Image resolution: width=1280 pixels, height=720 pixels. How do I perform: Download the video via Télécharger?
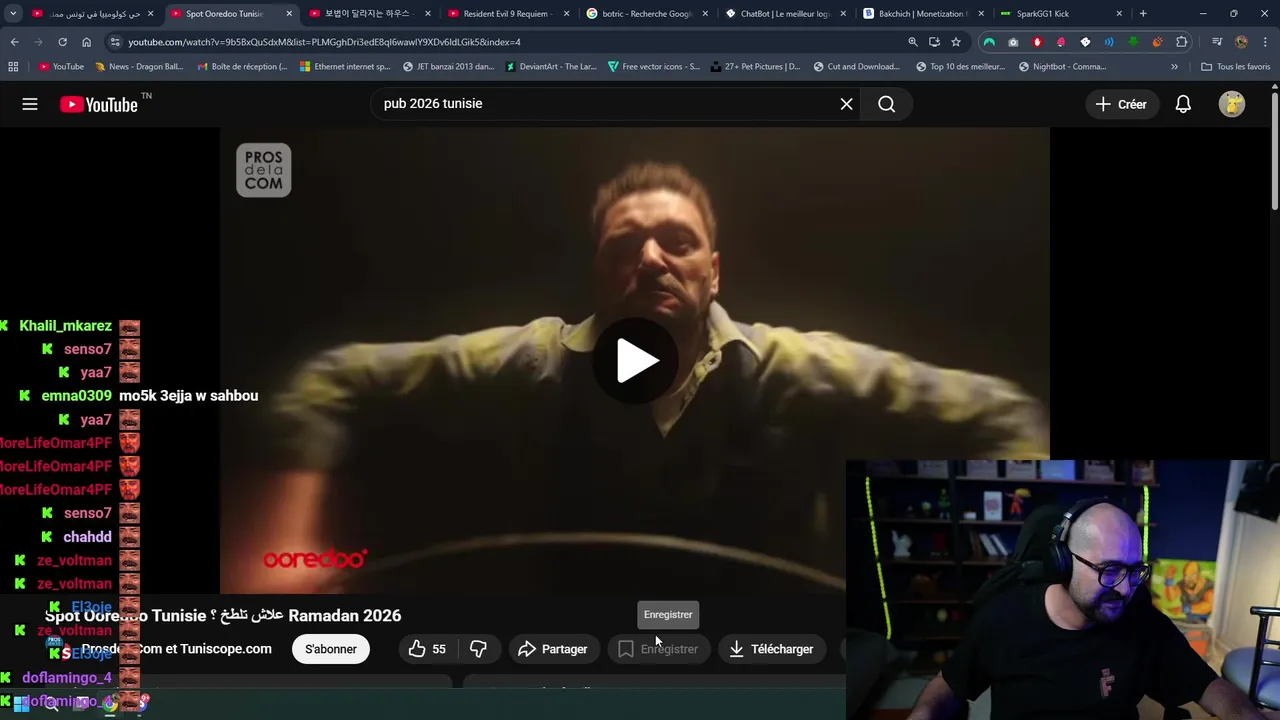(x=771, y=649)
